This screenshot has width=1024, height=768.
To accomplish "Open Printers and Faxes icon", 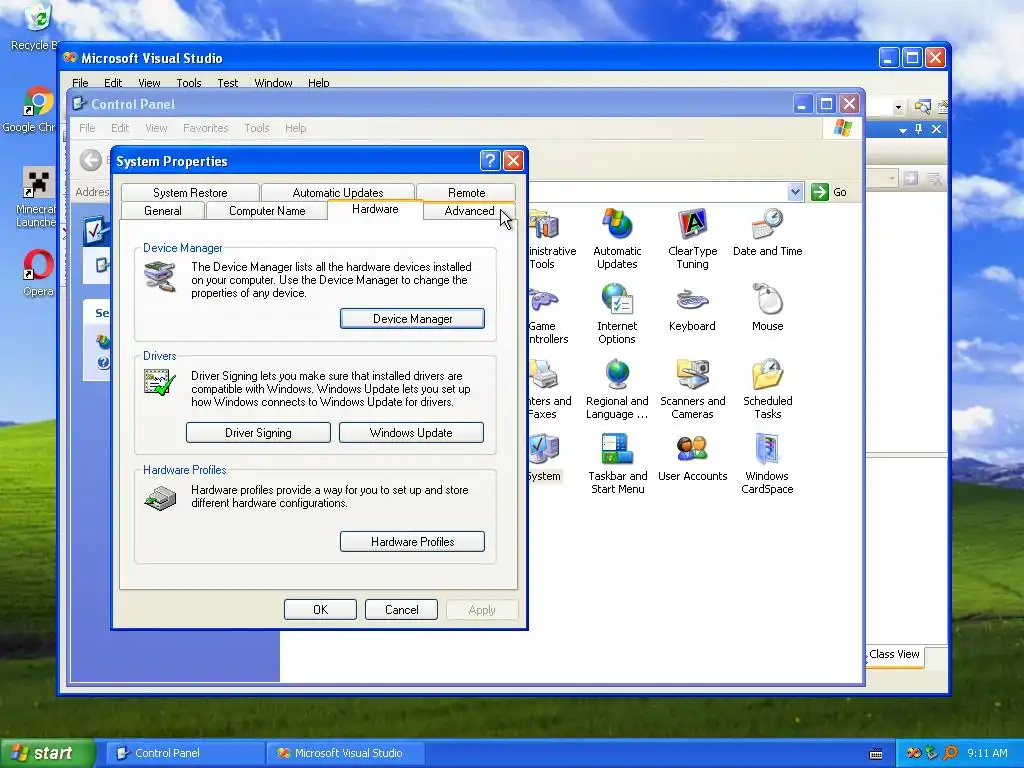I will point(549,389).
